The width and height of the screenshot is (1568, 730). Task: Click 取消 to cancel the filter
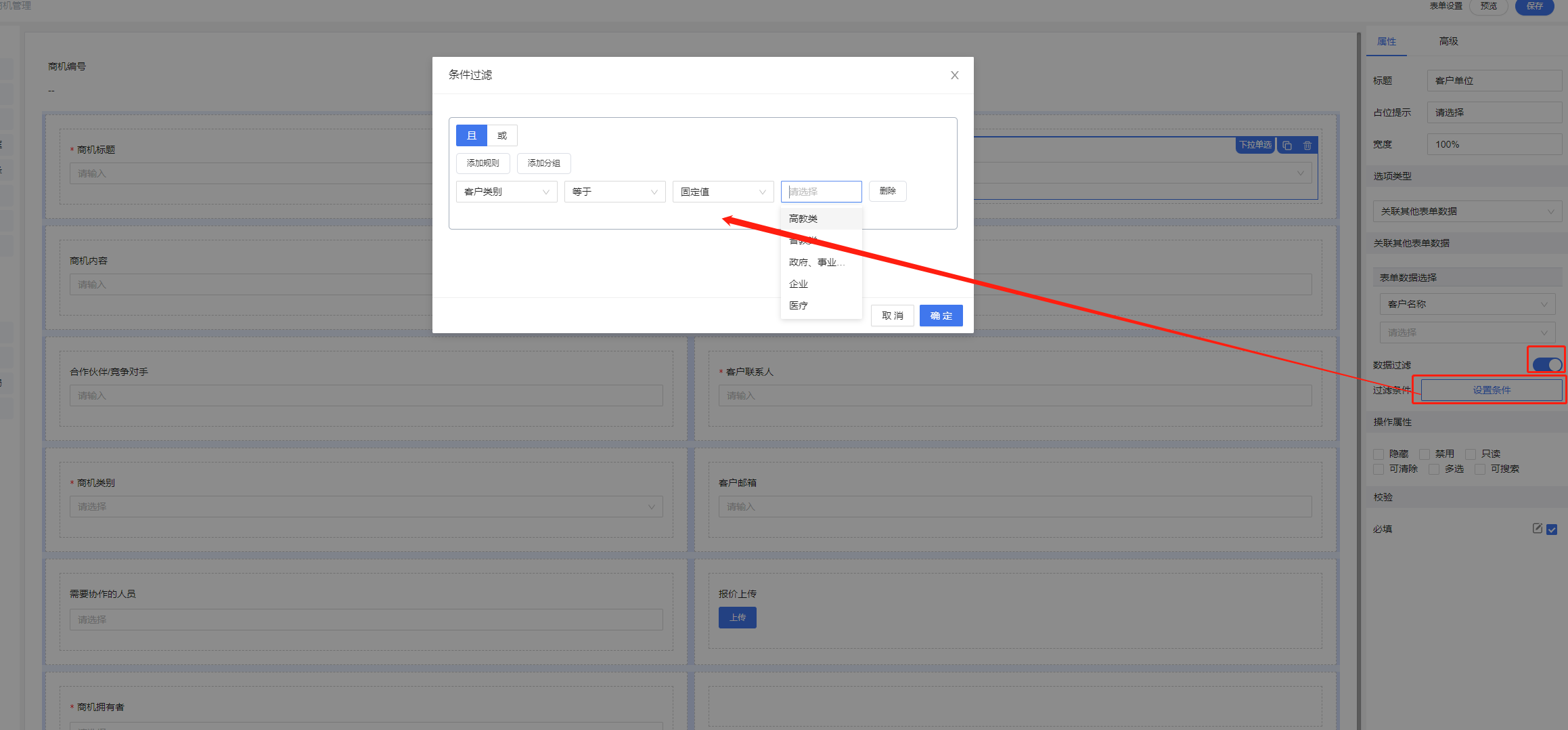[x=893, y=316]
